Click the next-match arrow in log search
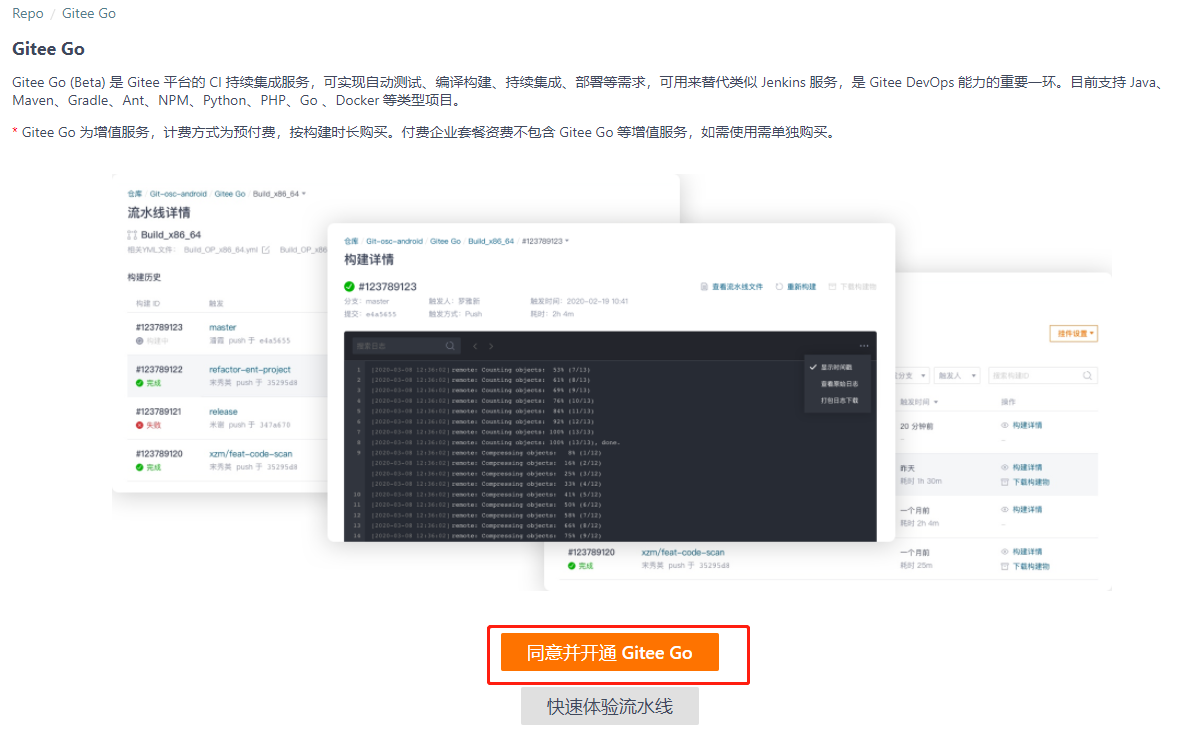This screenshot has width=1180, height=744. click(490, 346)
